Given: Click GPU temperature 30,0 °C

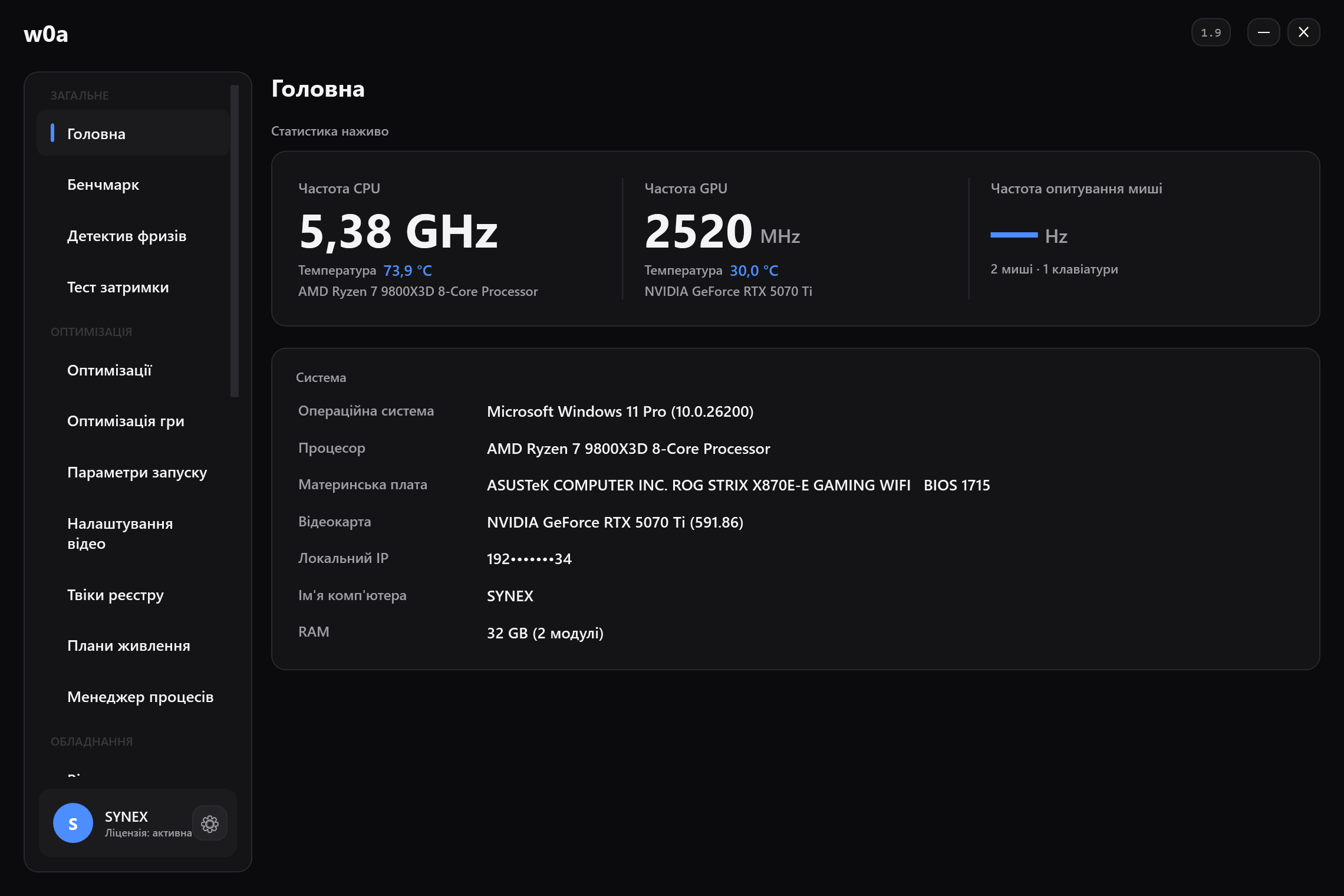Looking at the screenshot, I should (x=754, y=271).
